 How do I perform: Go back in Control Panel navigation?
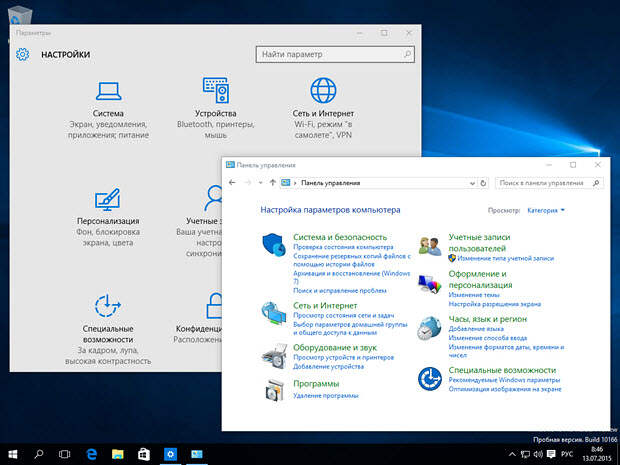click(232, 183)
